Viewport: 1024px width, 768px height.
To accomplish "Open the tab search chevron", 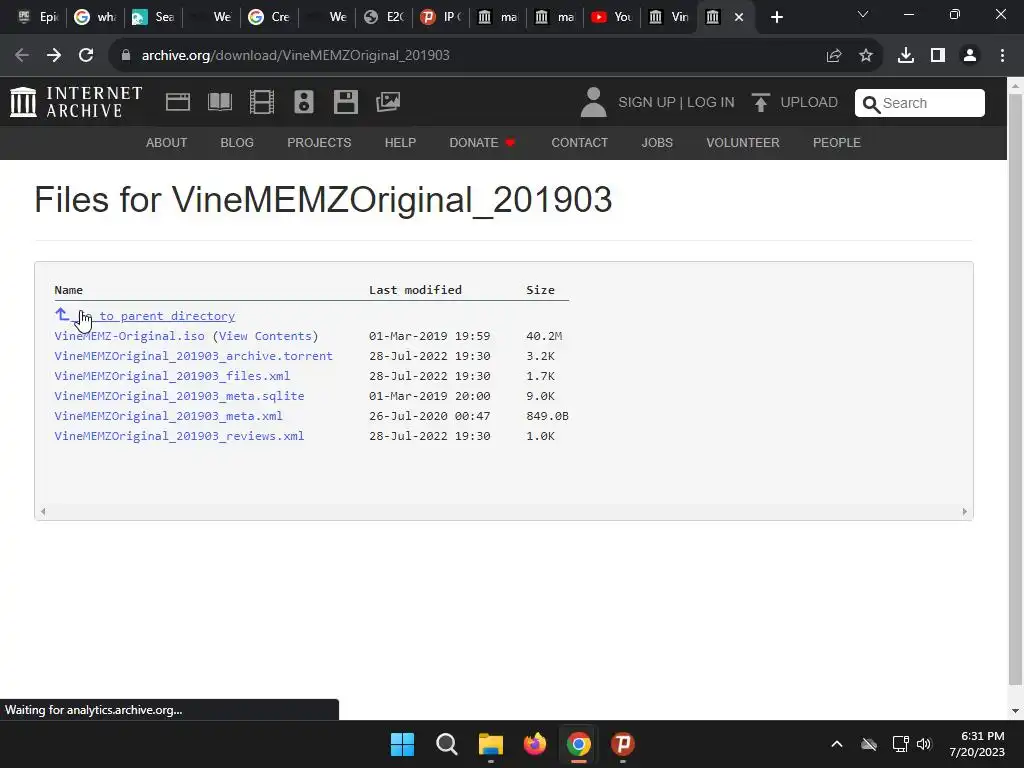I will click(x=863, y=14).
